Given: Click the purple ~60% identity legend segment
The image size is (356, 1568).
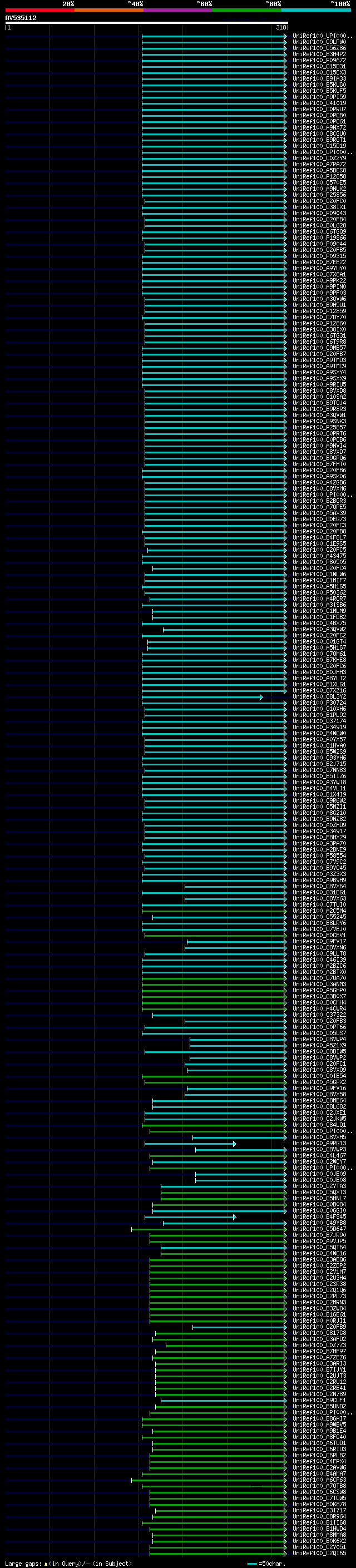Looking at the screenshot, I should point(177,10).
